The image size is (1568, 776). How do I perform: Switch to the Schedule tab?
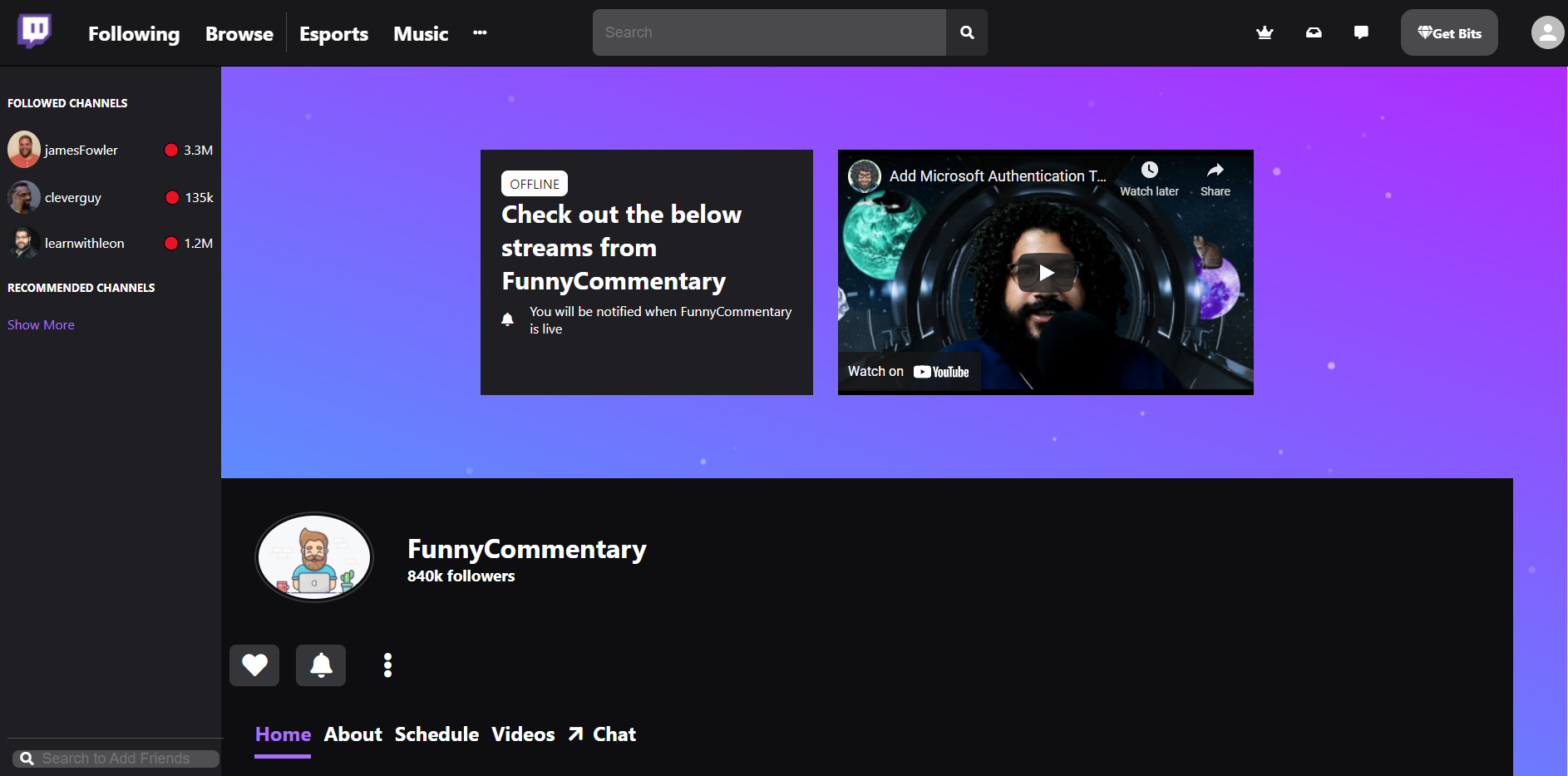click(x=436, y=734)
